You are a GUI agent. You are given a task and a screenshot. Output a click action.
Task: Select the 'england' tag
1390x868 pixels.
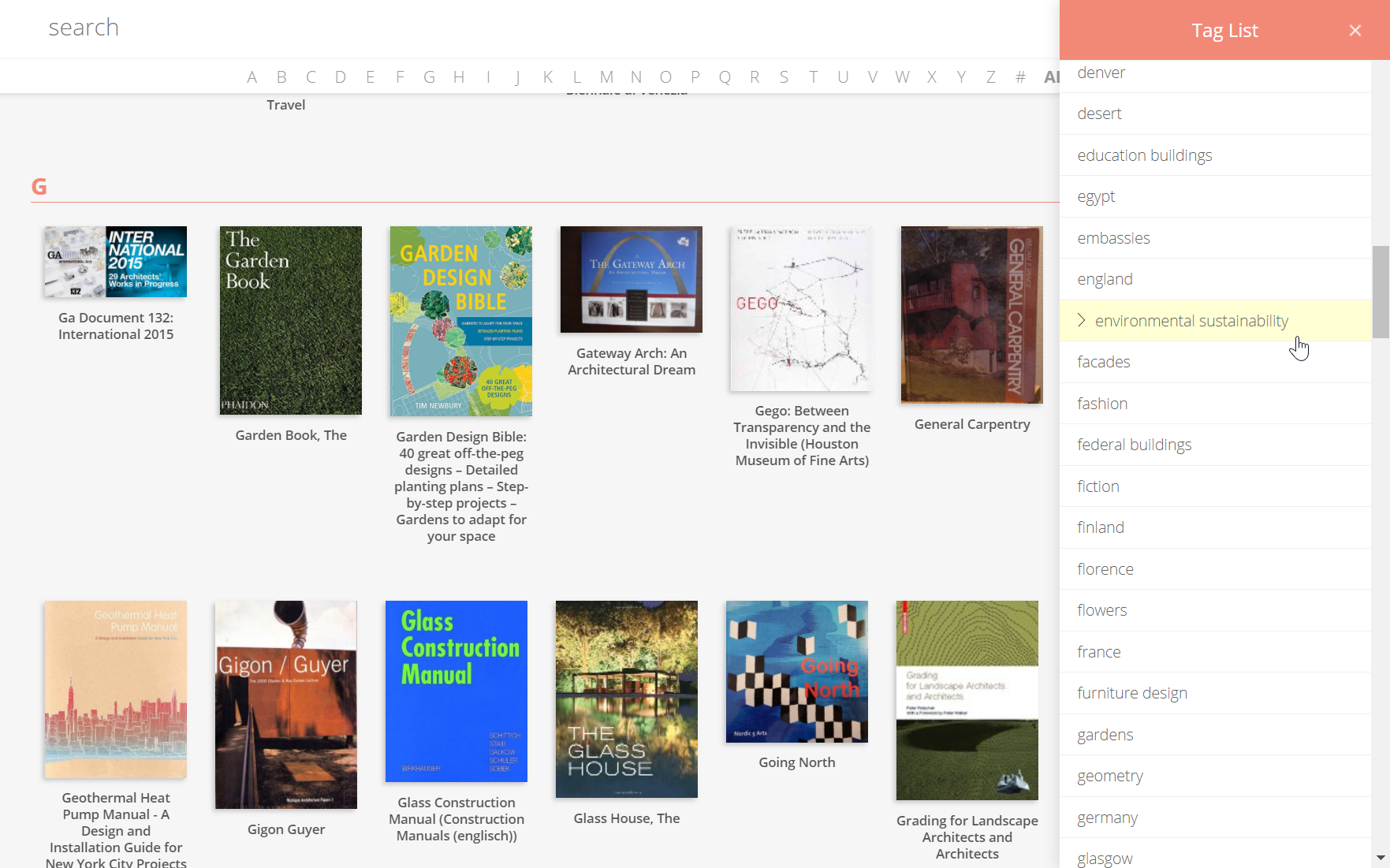click(1215, 279)
